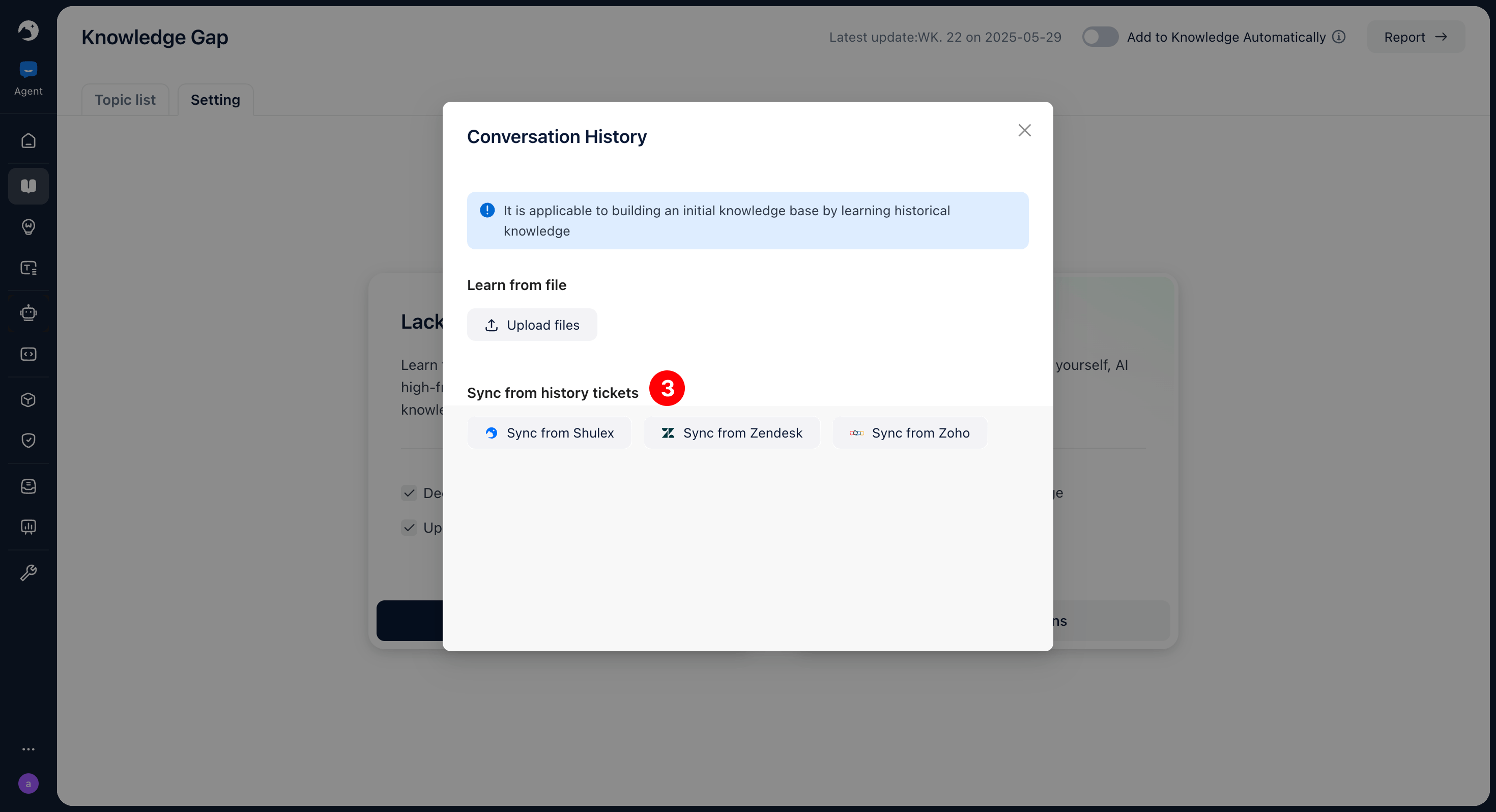This screenshot has width=1496, height=812.
Task: Click Sync from Shulex button
Action: [x=549, y=433]
